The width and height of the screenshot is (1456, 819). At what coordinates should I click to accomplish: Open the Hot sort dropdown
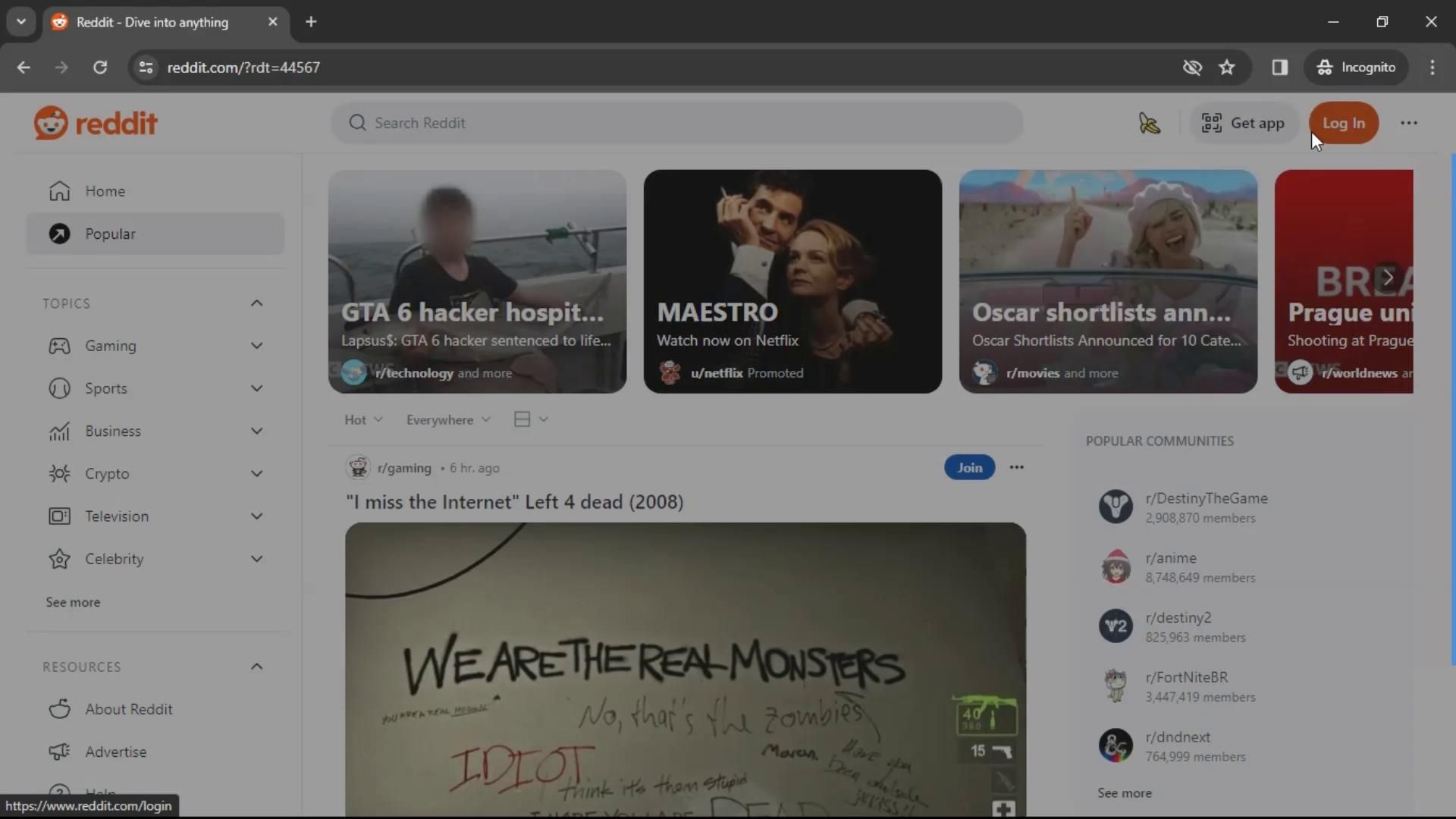click(363, 419)
